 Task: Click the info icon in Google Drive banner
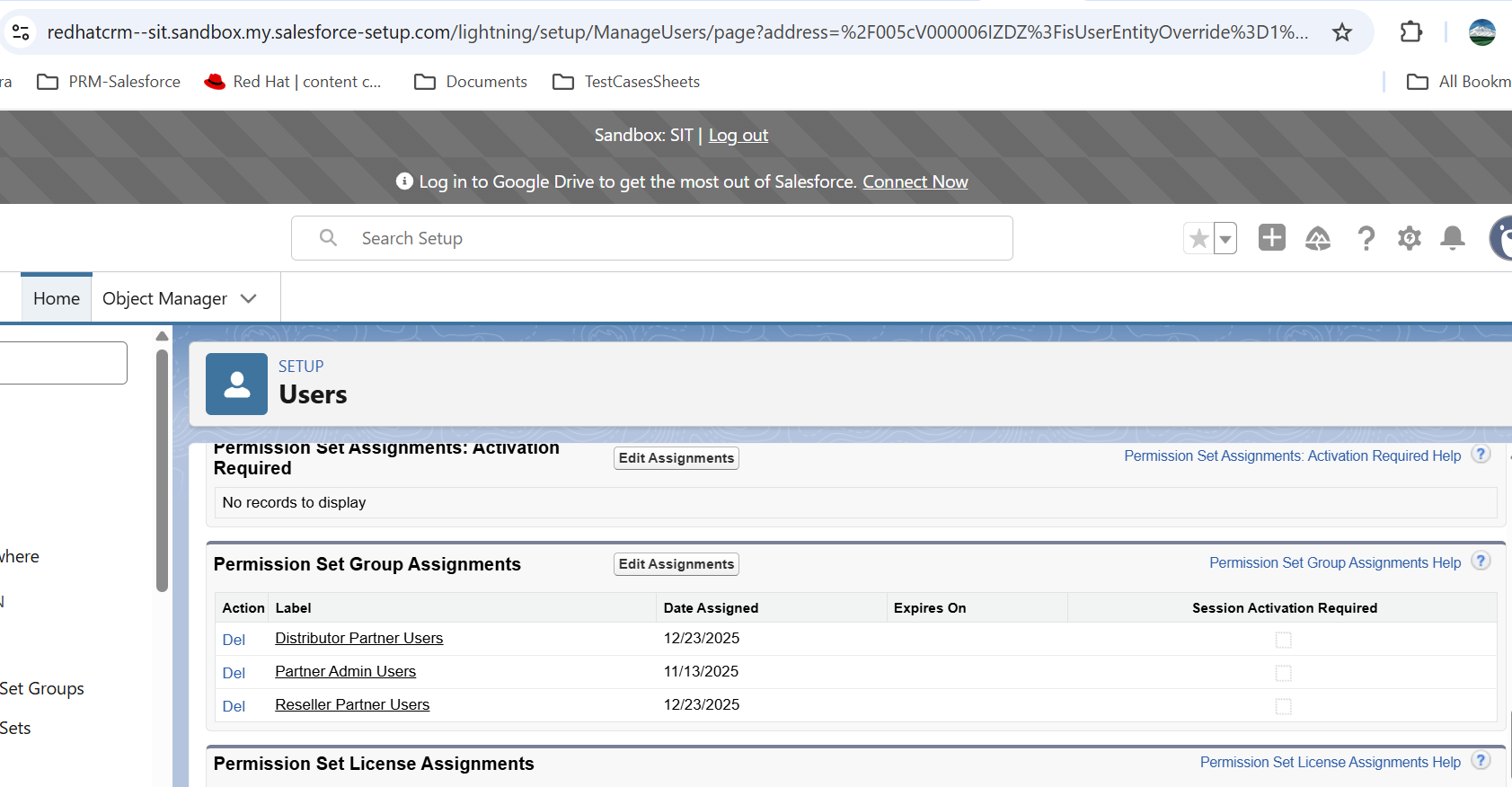pos(404,181)
